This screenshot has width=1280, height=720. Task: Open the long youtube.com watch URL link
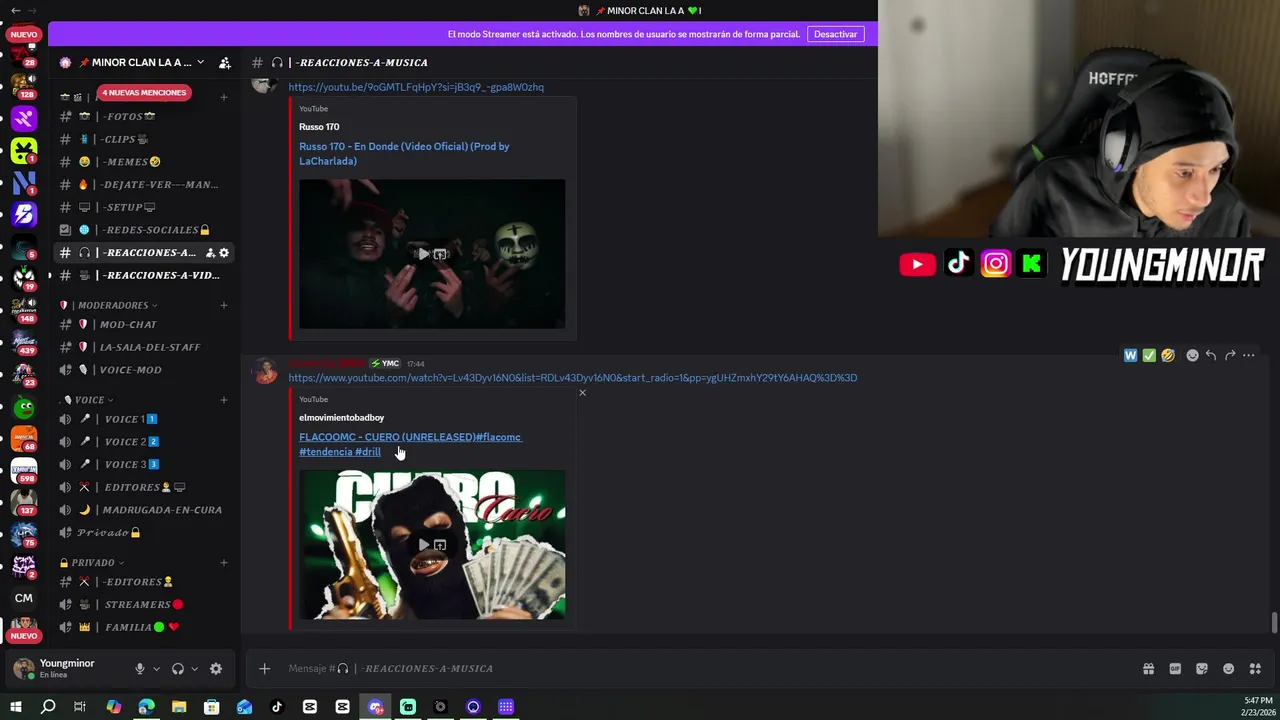pos(573,378)
